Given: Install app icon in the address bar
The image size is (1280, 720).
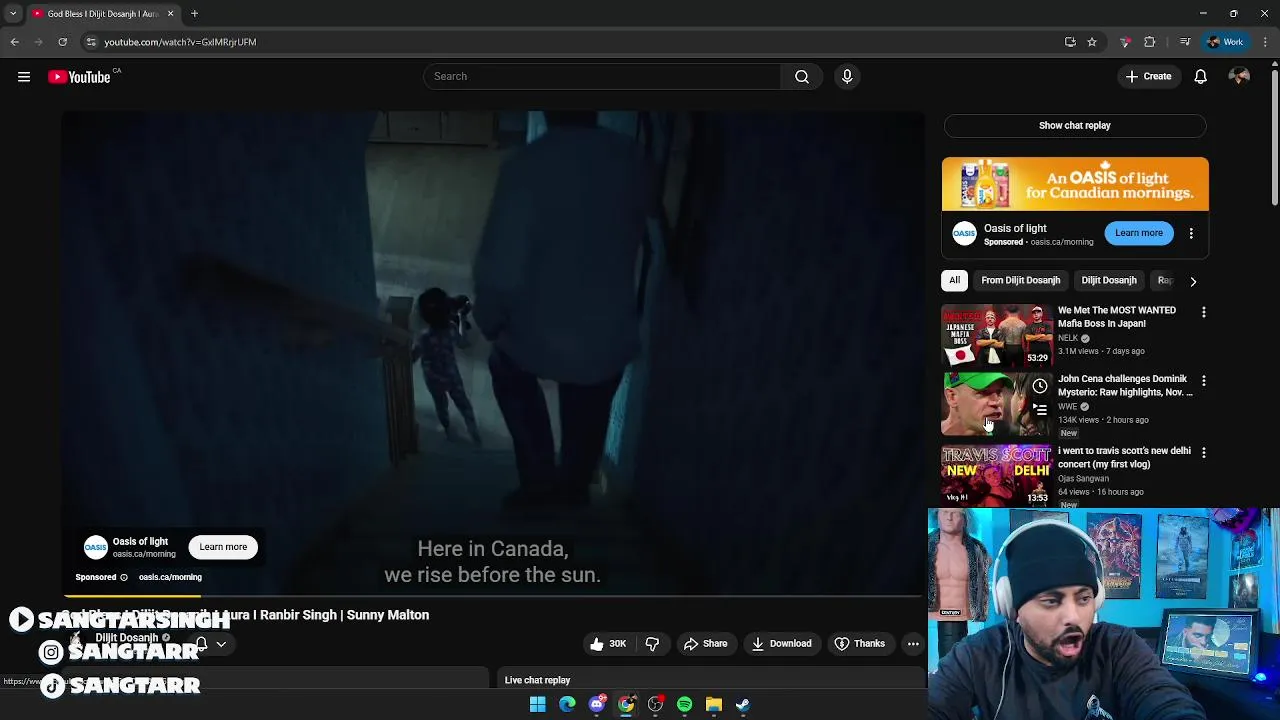Looking at the screenshot, I should point(1070,42).
